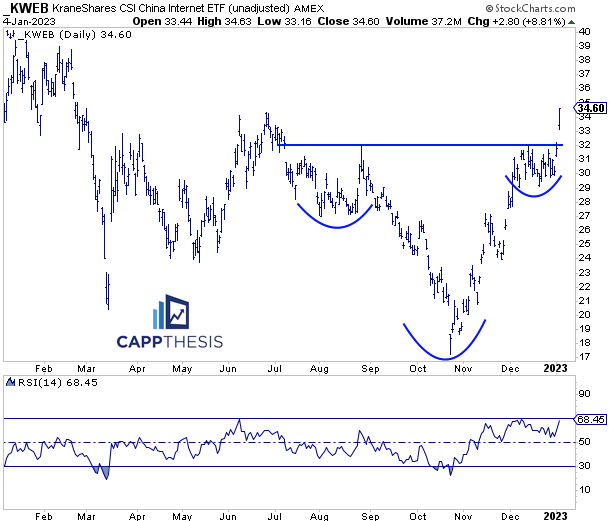Click the 2023 label on price chart axis
The width and height of the screenshot is (609, 521).
[555, 368]
